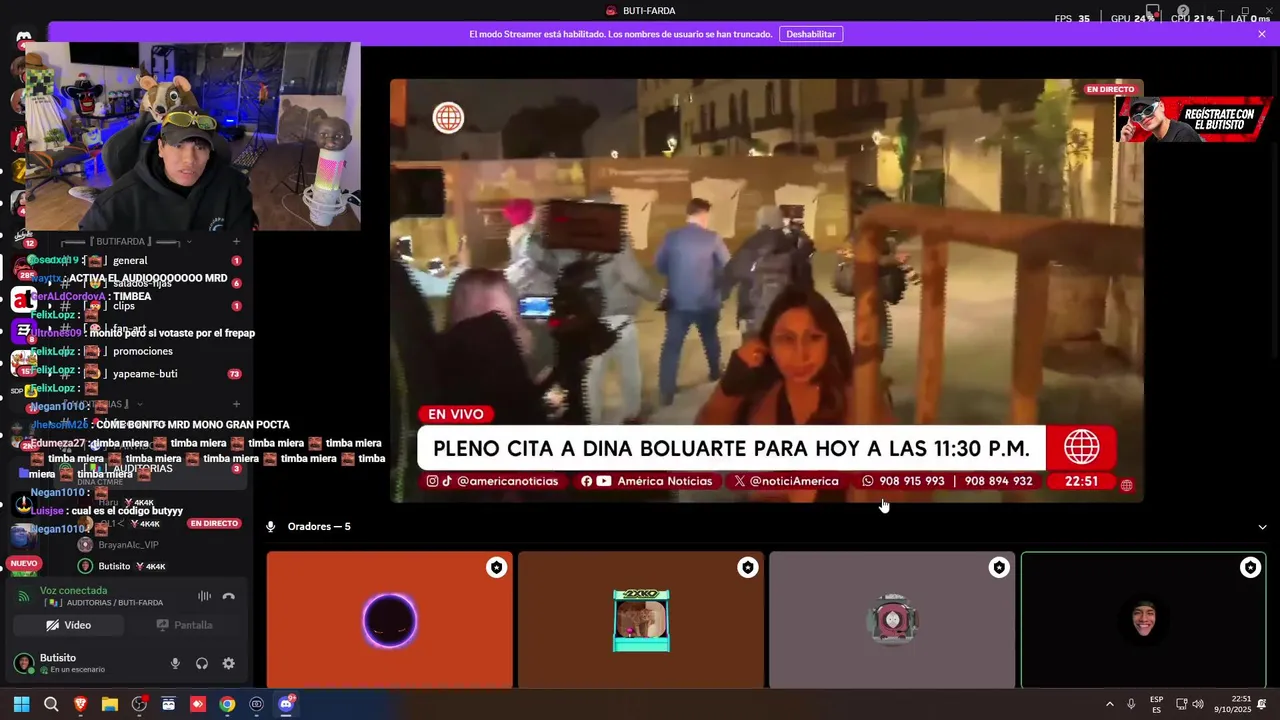The height and width of the screenshot is (720, 1280).
Task: Select the green-outlined speaking tile
Action: click(x=1143, y=621)
